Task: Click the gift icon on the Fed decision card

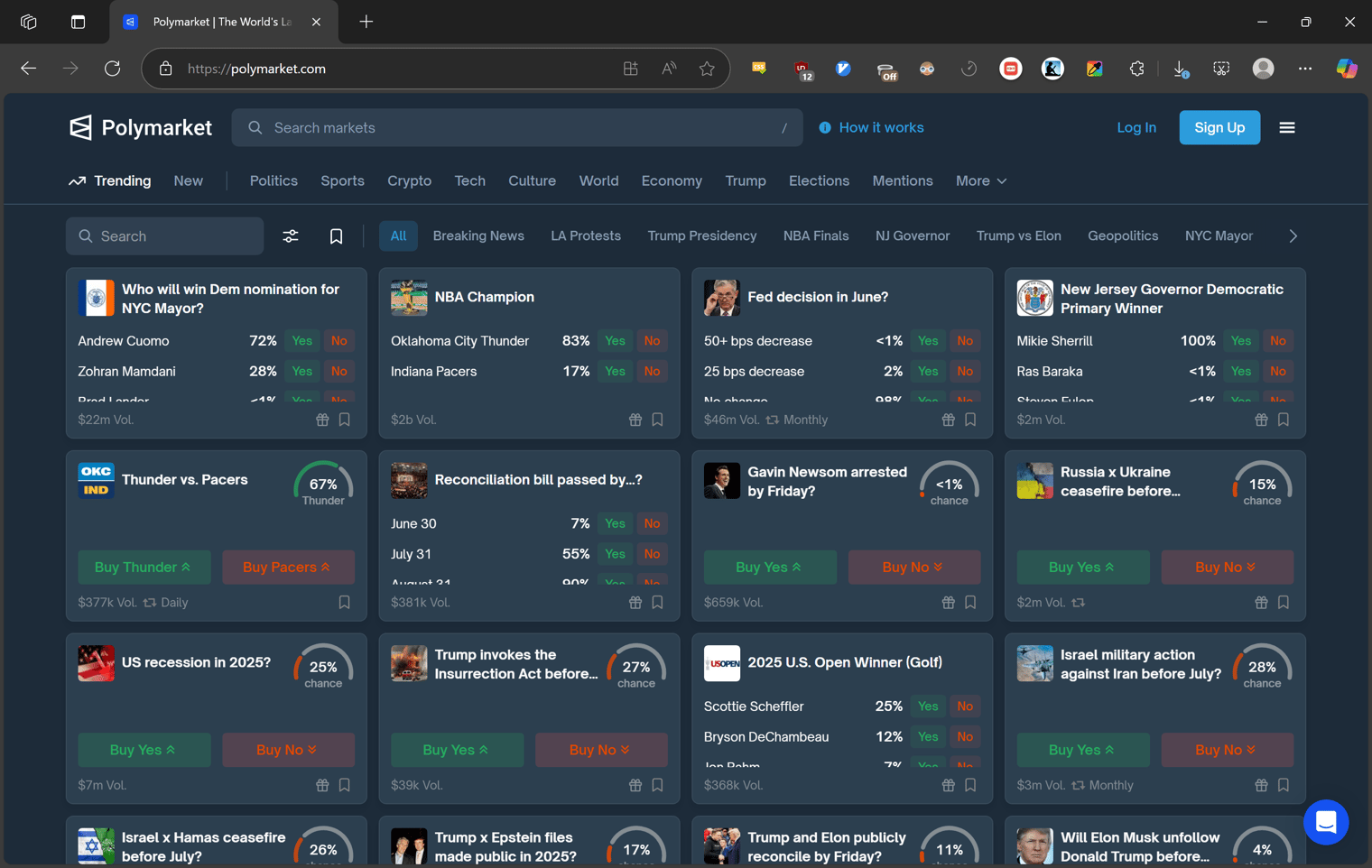Action: [x=948, y=419]
